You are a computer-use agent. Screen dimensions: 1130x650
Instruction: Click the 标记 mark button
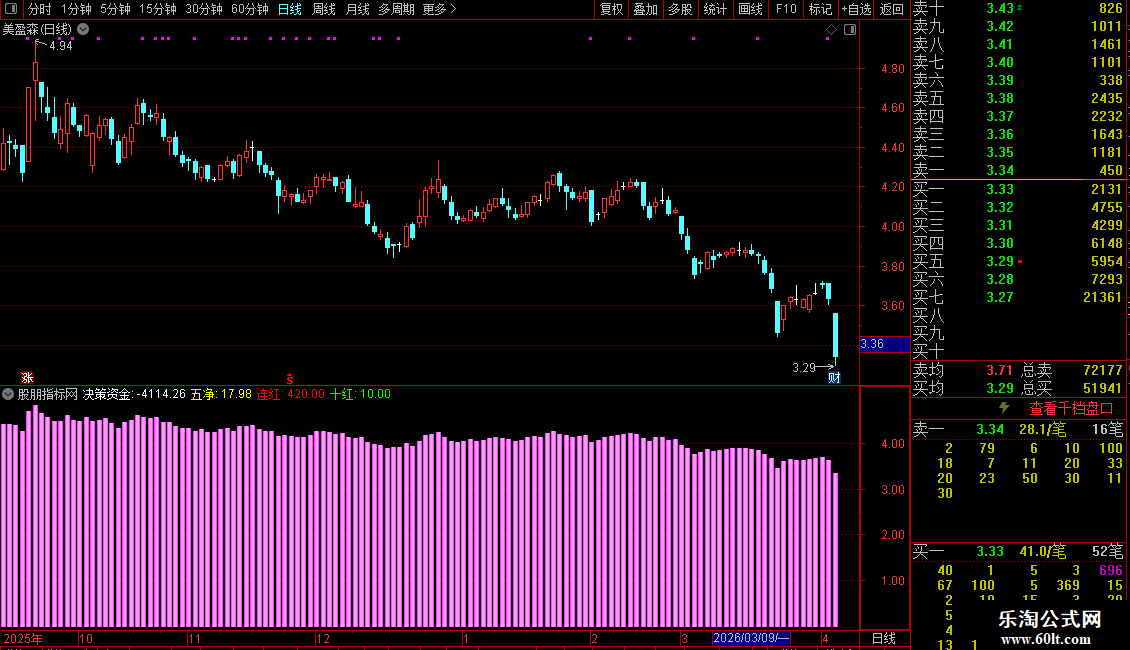[x=820, y=9]
